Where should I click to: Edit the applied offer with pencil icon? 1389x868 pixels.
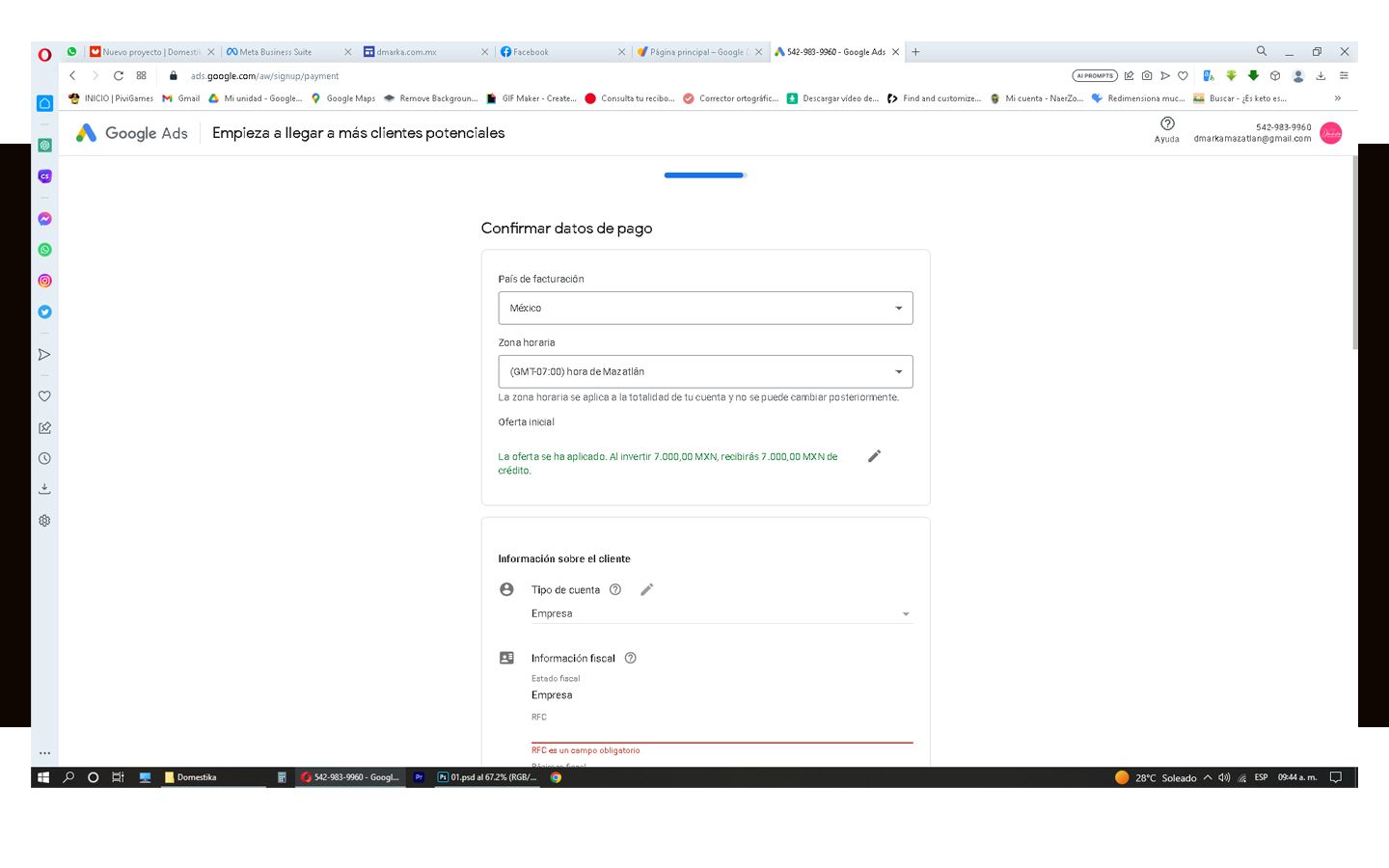(874, 456)
